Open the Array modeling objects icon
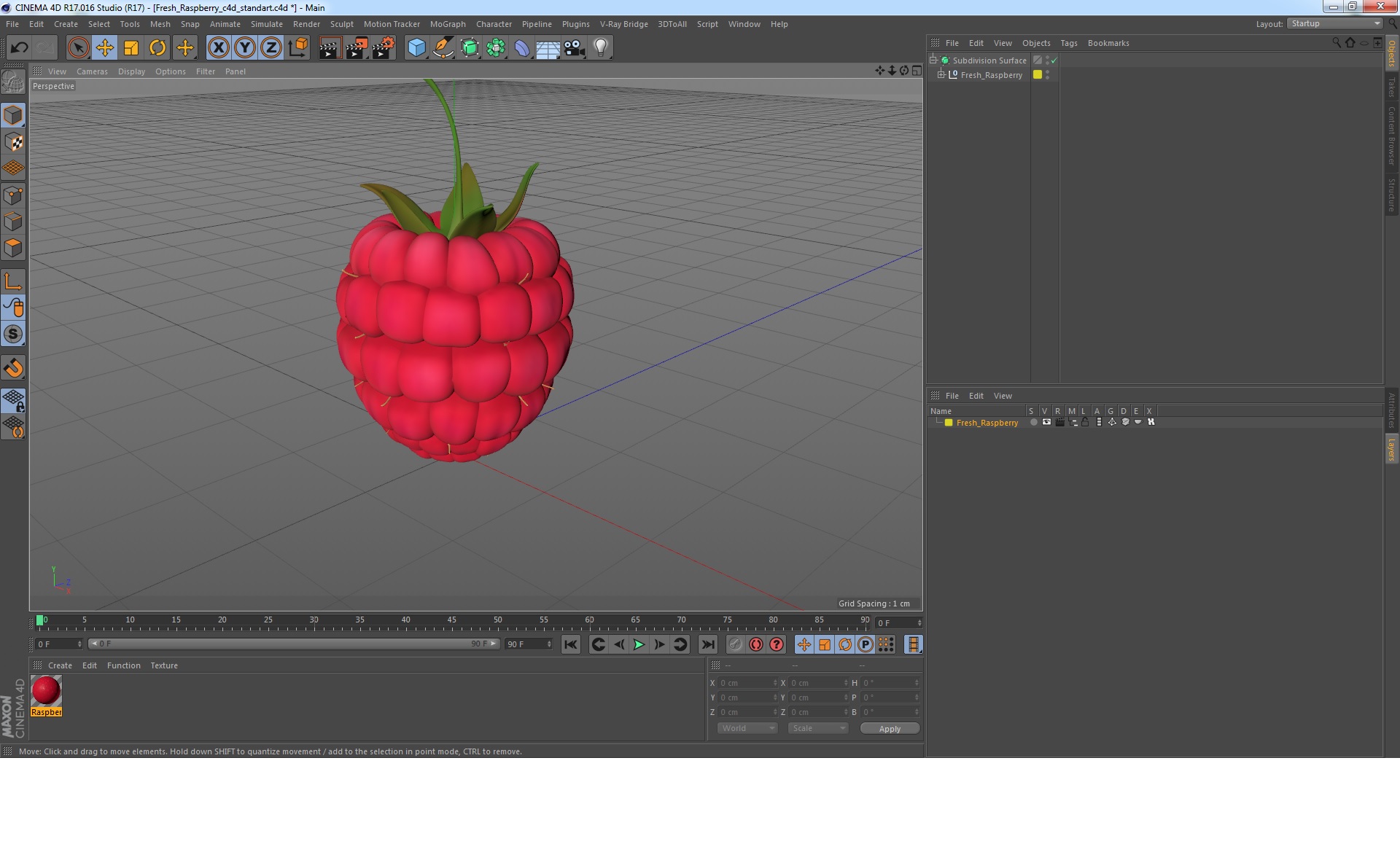Image resolution: width=1400 pixels, height=844 pixels. (x=496, y=48)
